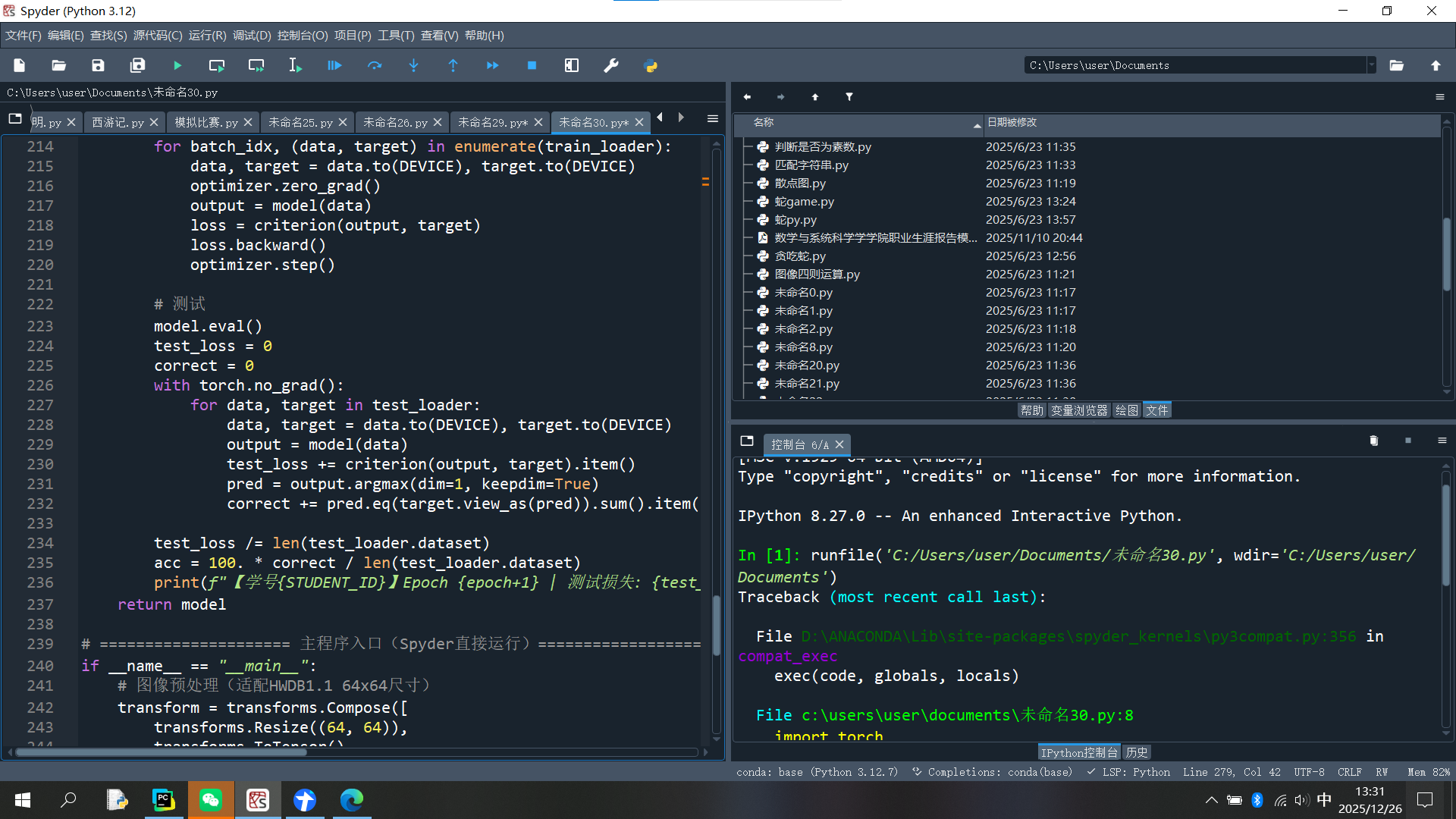The image size is (1456, 819).
Task: Click Save all files icon
Action: coord(137,66)
